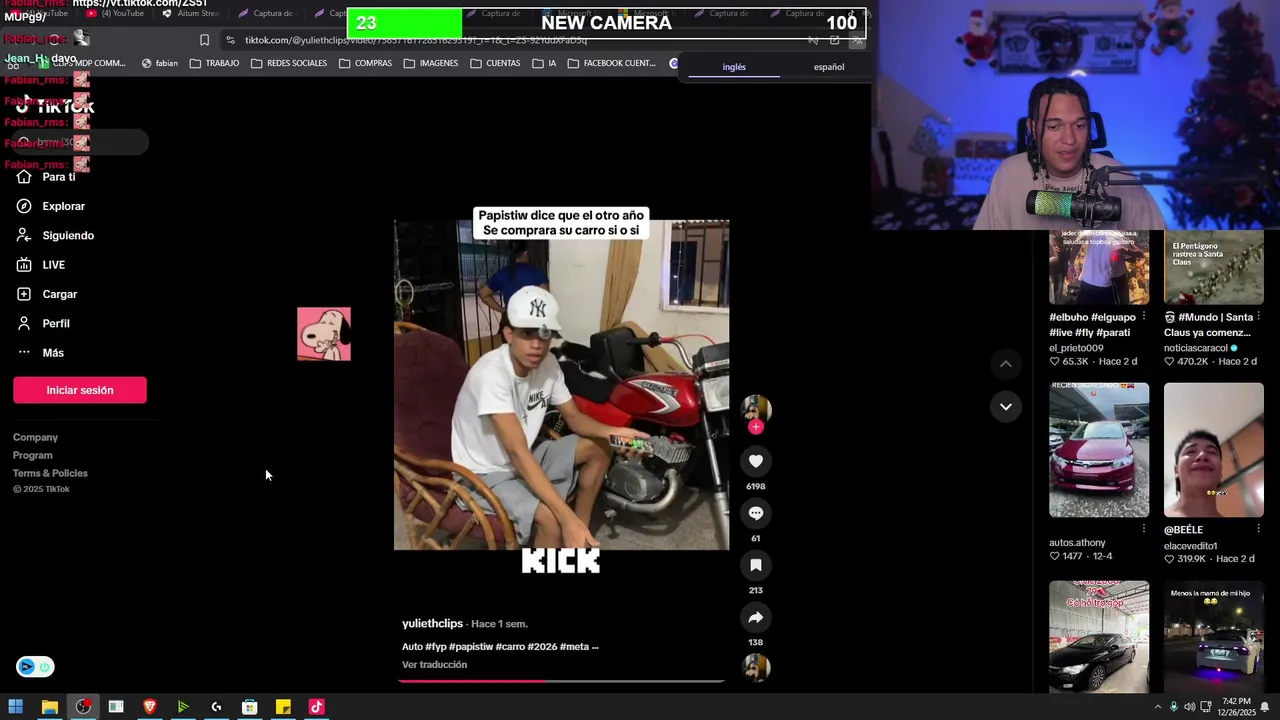Image resolution: width=1280 pixels, height=720 pixels.
Task: Open the IA bookmarks folder
Action: [545, 63]
